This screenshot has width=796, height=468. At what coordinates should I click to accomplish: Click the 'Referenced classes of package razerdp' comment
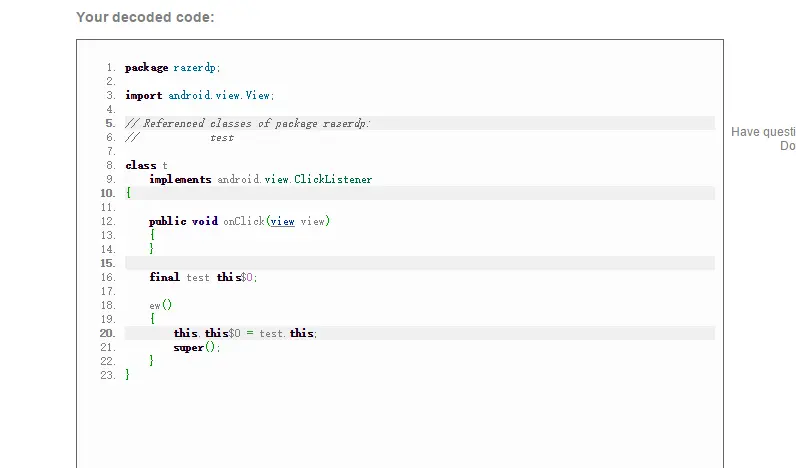(x=248, y=123)
